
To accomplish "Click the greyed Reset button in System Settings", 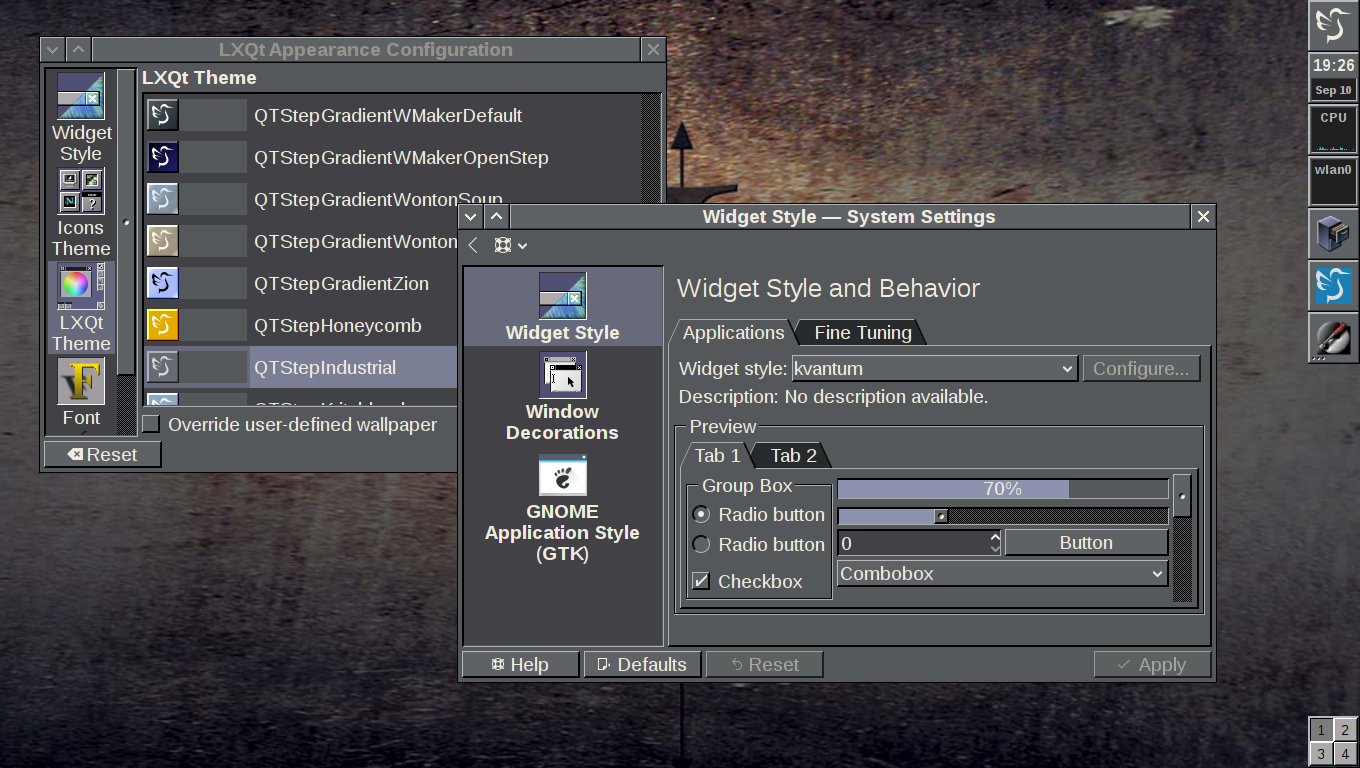I will pos(764,665).
